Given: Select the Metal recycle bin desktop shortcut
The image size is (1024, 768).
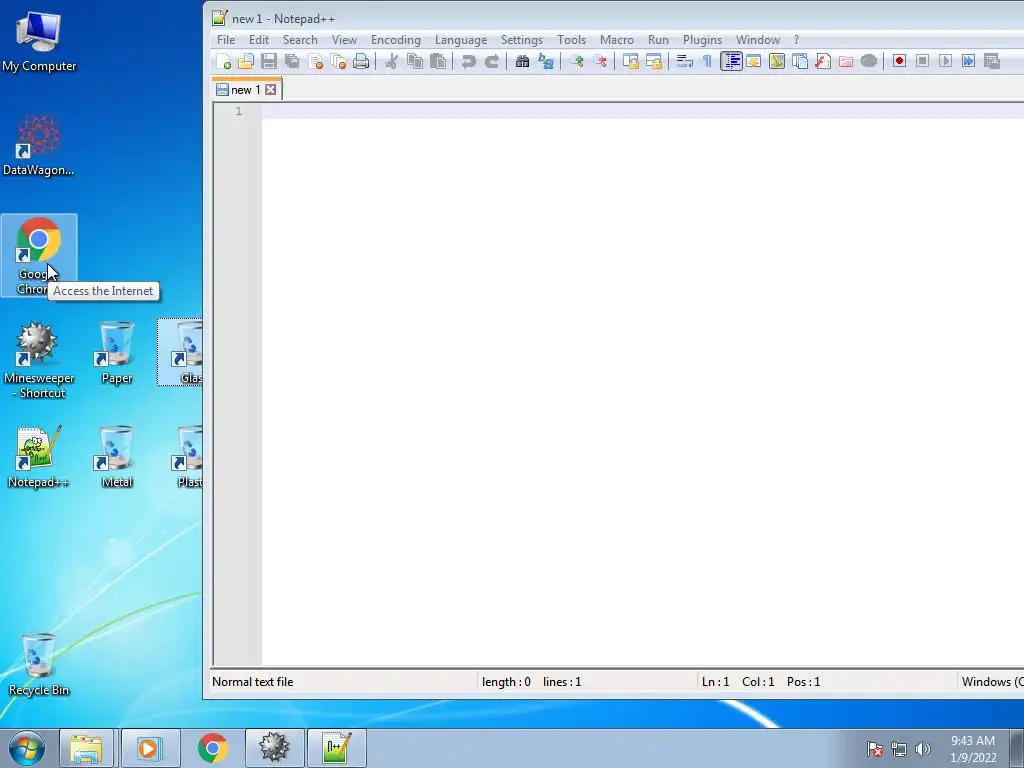Looking at the screenshot, I should tap(117, 456).
